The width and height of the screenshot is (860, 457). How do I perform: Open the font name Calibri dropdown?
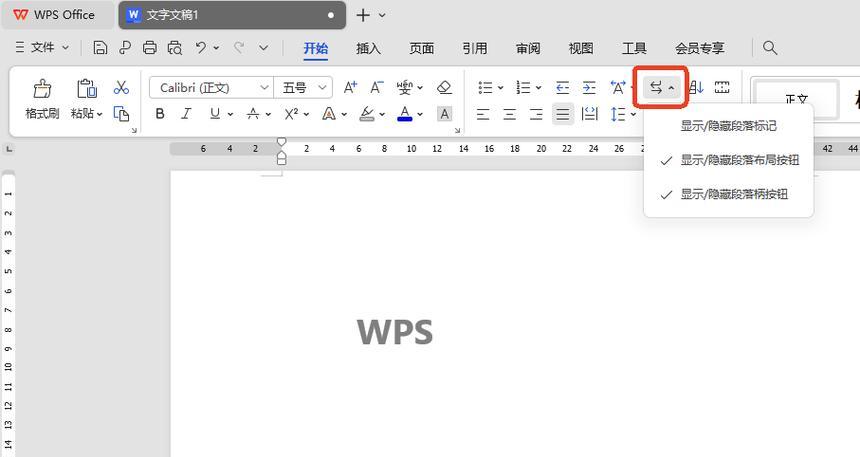click(264, 87)
